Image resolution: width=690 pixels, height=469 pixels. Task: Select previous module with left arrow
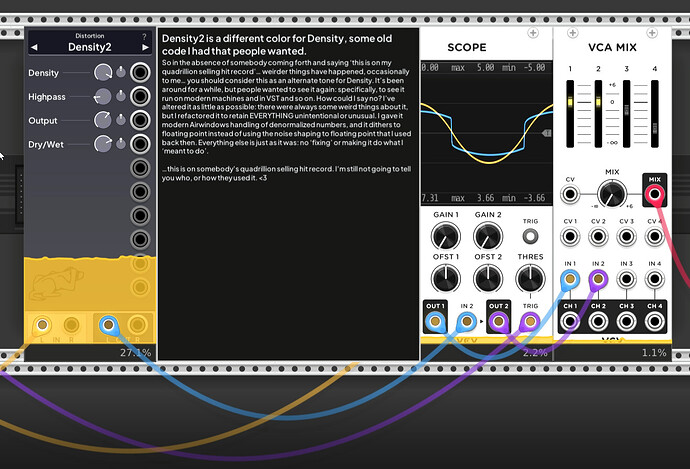[x=34, y=48]
